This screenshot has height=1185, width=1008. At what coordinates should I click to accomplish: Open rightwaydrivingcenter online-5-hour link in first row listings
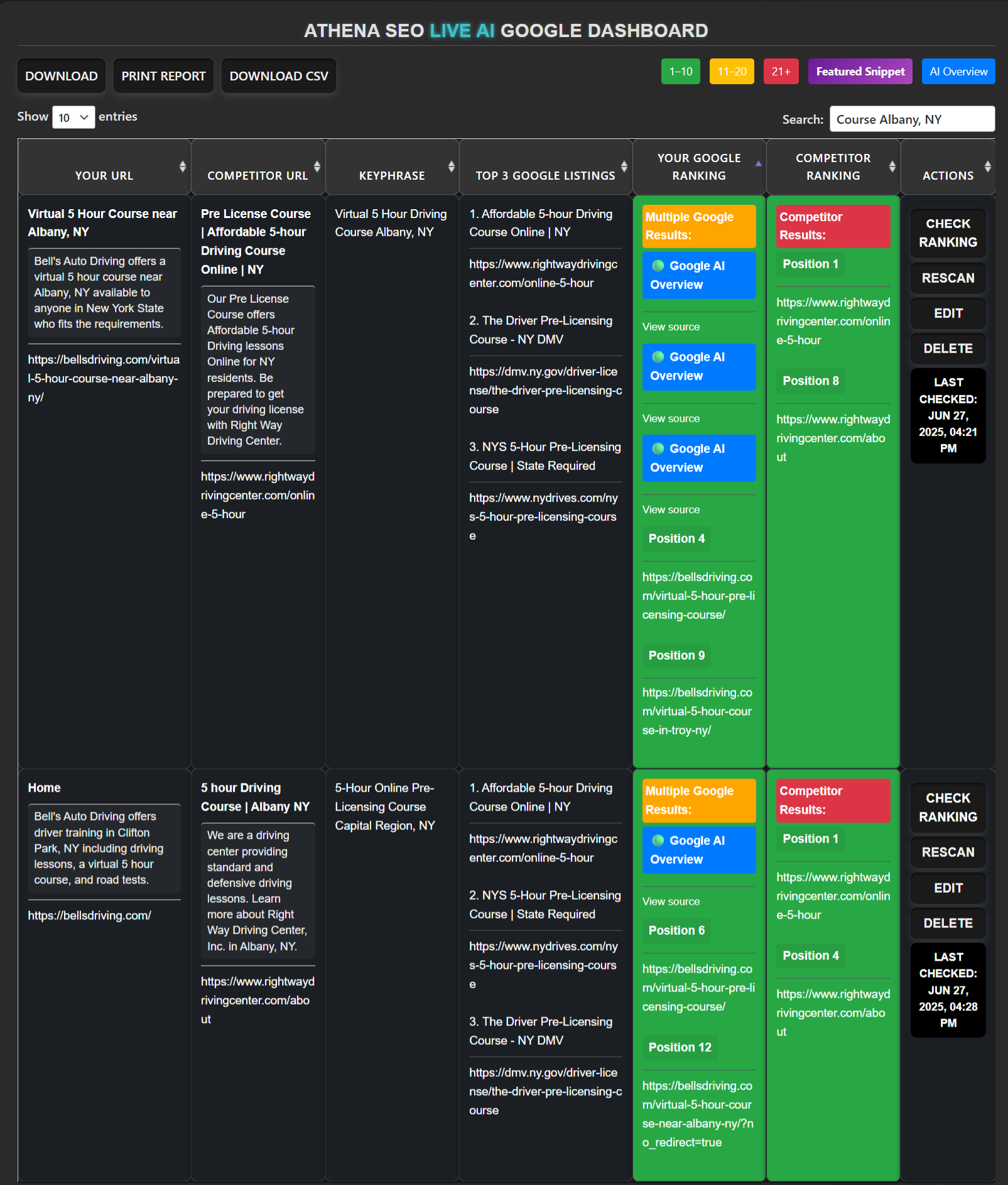(x=543, y=273)
